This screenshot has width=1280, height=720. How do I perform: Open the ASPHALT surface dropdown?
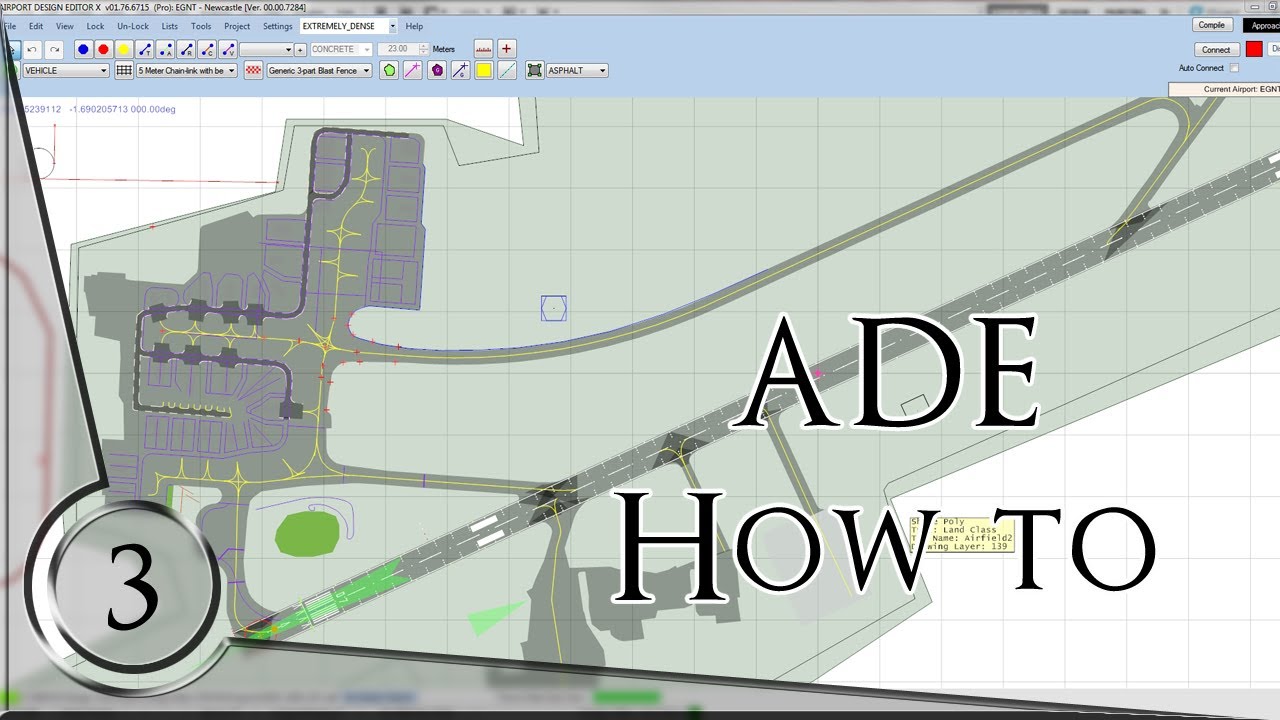(577, 71)
